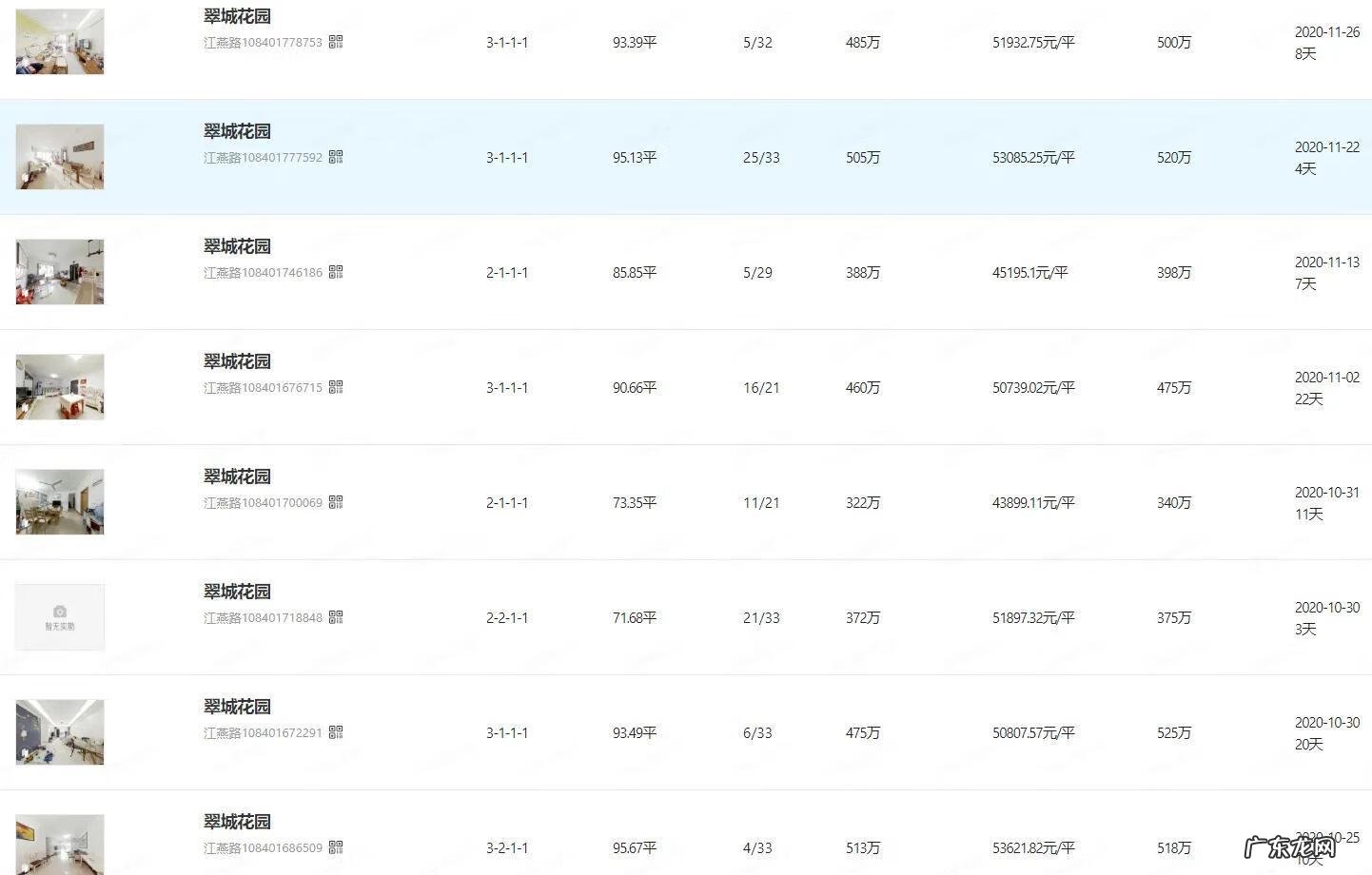Open QR code for listing 108401778753
Image resolution: width=1372 pixels, height=875 pixels.
click(x=336, y=42)
